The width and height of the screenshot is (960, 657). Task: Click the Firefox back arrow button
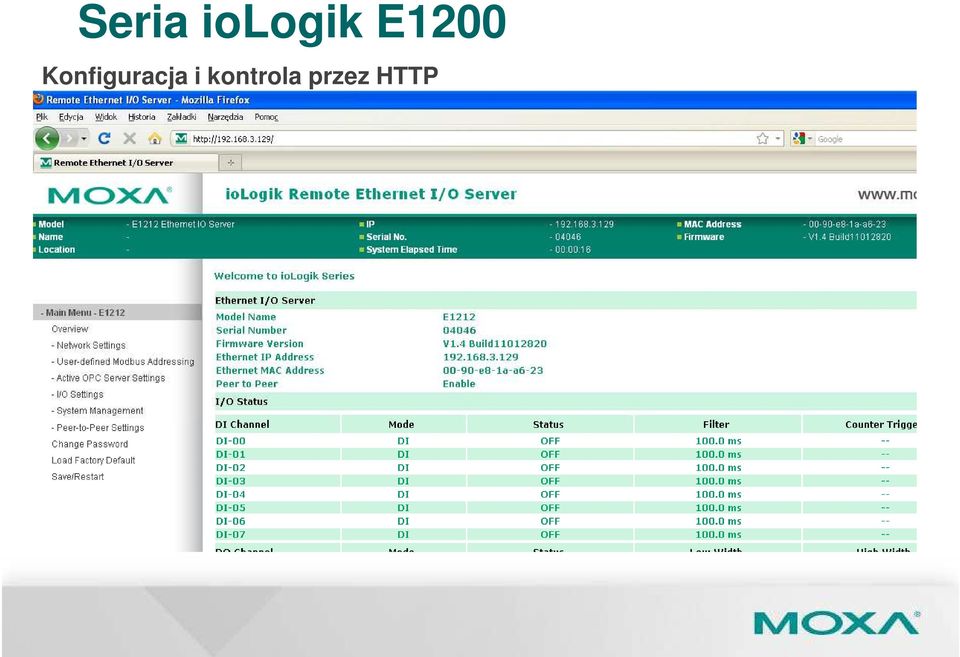pos(47,138)
